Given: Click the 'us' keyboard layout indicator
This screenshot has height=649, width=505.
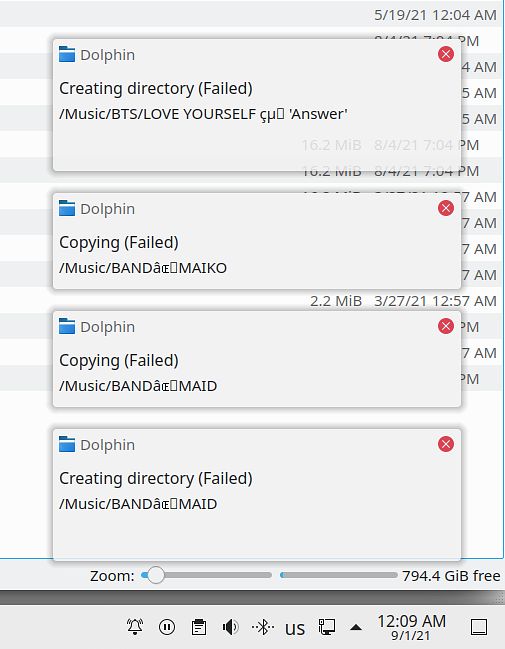Looking at the screenshot, I should click(295, 628).
